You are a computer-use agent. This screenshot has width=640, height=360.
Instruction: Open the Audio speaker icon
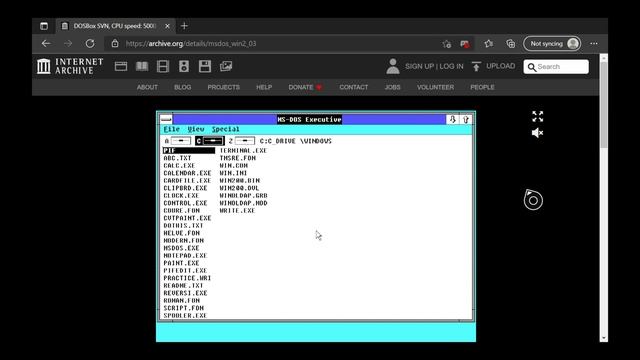184,66
